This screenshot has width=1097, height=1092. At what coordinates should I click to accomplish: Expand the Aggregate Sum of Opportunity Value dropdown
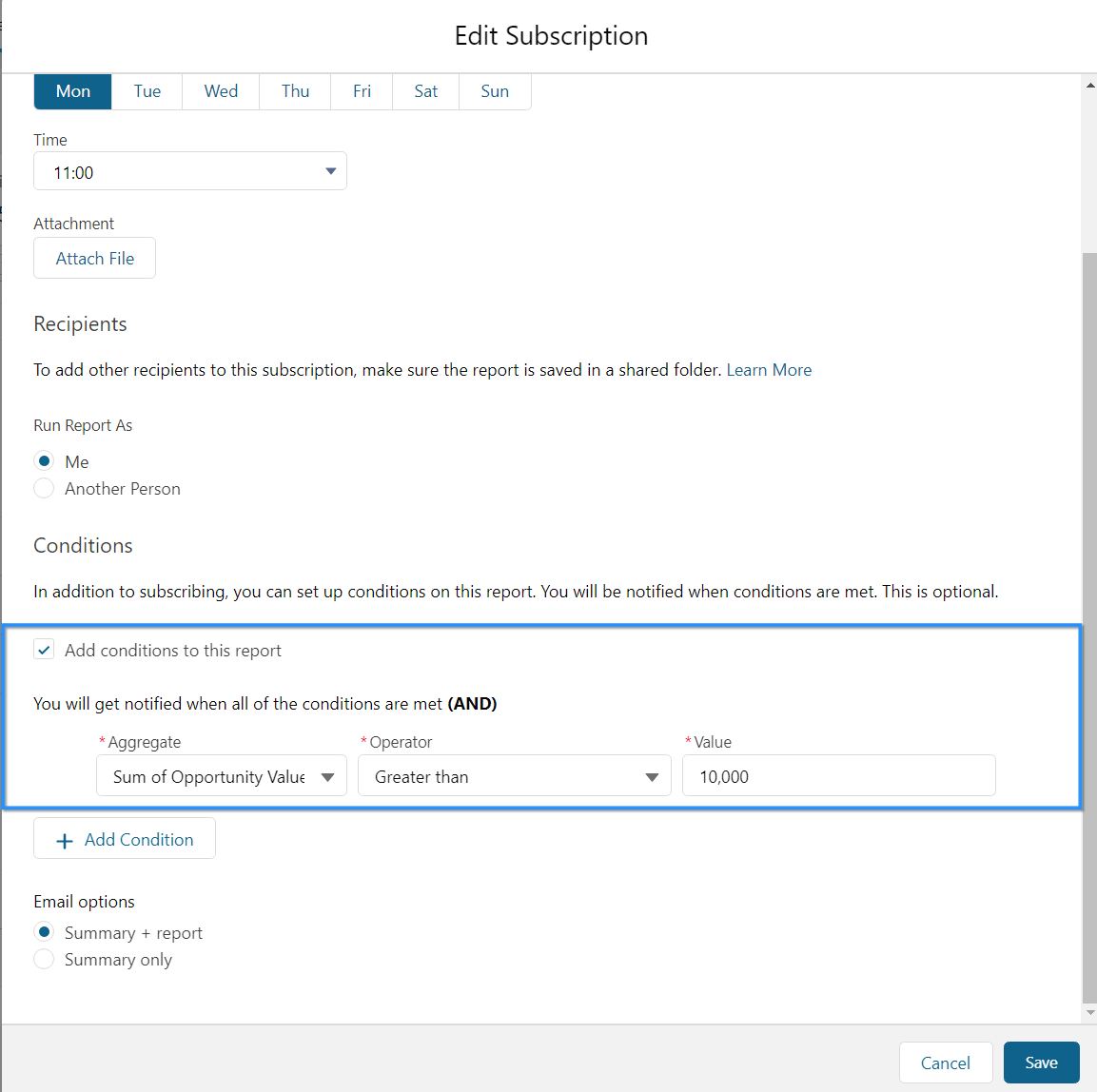[x=222, y=776]
